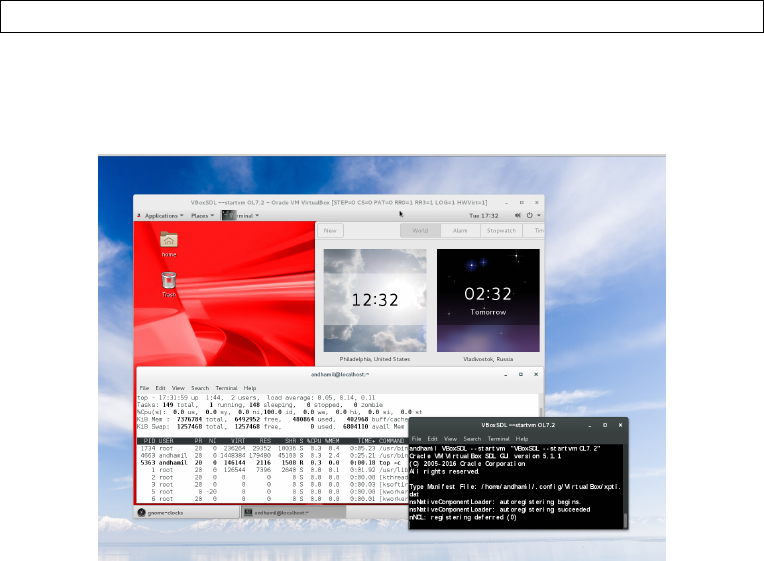Minimize the VBoxSDL terminal window

590,426
